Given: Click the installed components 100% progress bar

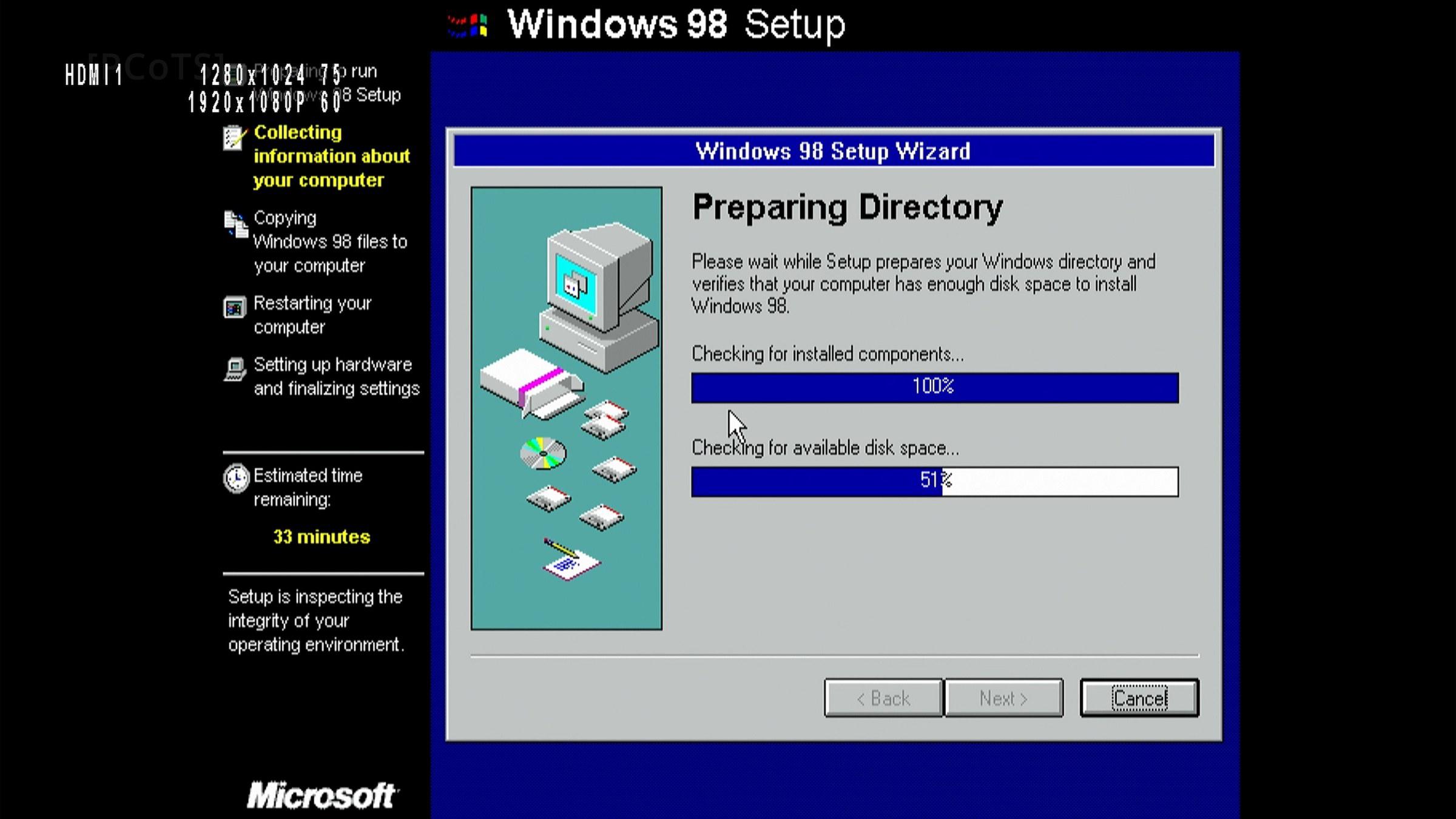Looking at the screenshot, I should click(x=935, y=388).
